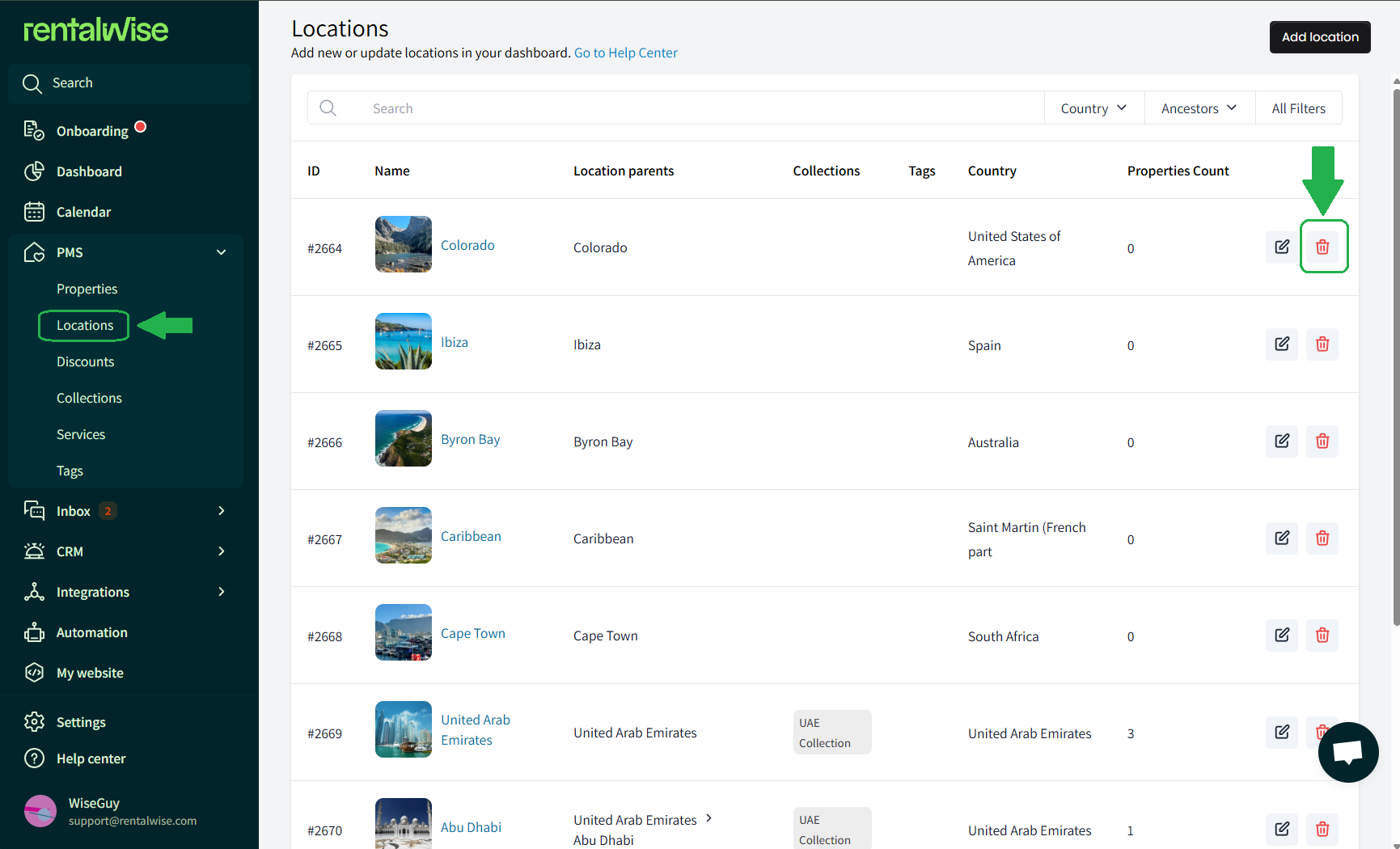The height and width of the screenshot is (849, 1400).
Task: Edit the Ibiza location row
Action: pos(1281,344)
